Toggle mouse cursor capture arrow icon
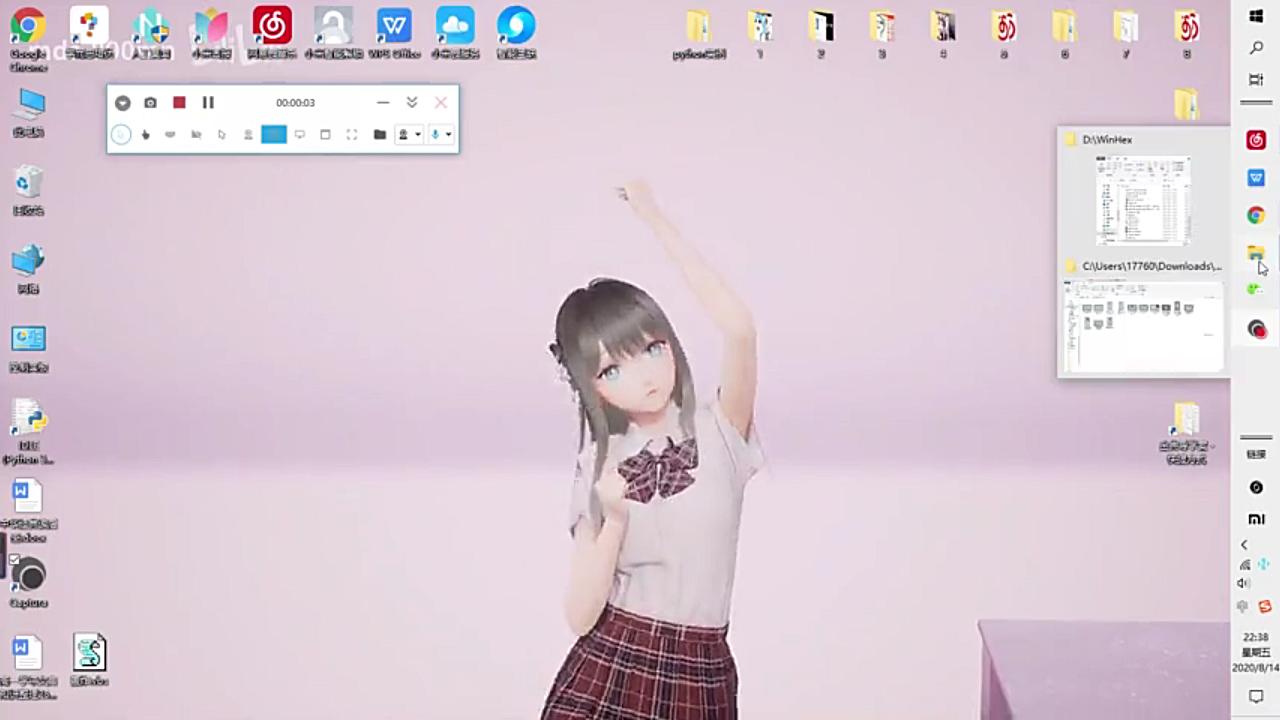This screenshot has width=1280, height=720. (x=222, y=134)
